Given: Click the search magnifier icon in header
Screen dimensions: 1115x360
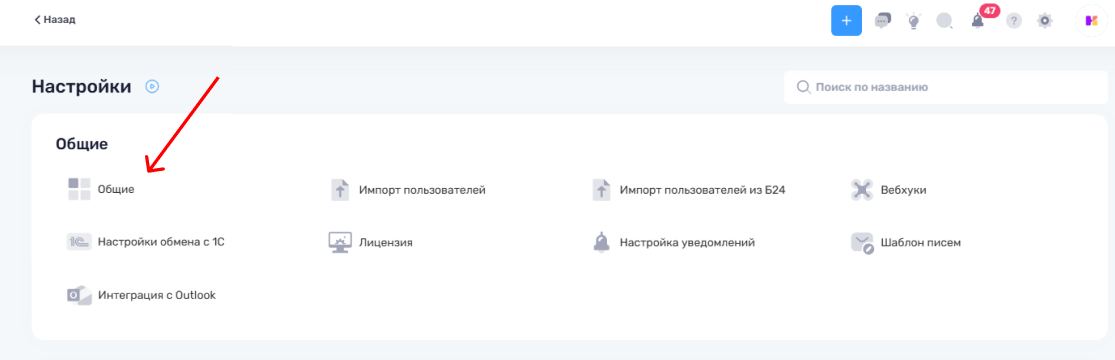Looking at the screenshot, I should click(x=944, y=21).
